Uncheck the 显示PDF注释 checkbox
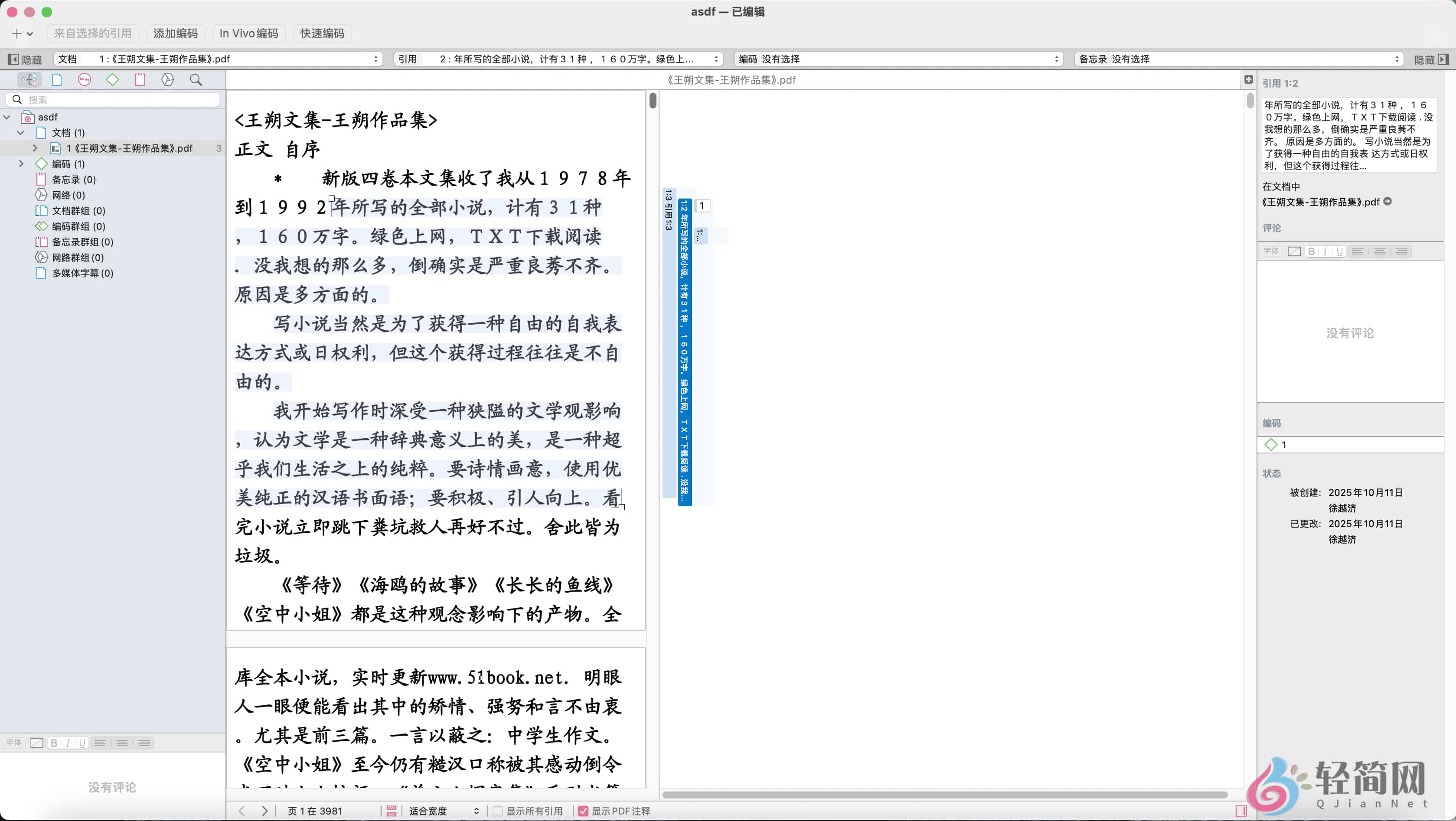The image size is (1456, 821). click(x=583, y=811)
